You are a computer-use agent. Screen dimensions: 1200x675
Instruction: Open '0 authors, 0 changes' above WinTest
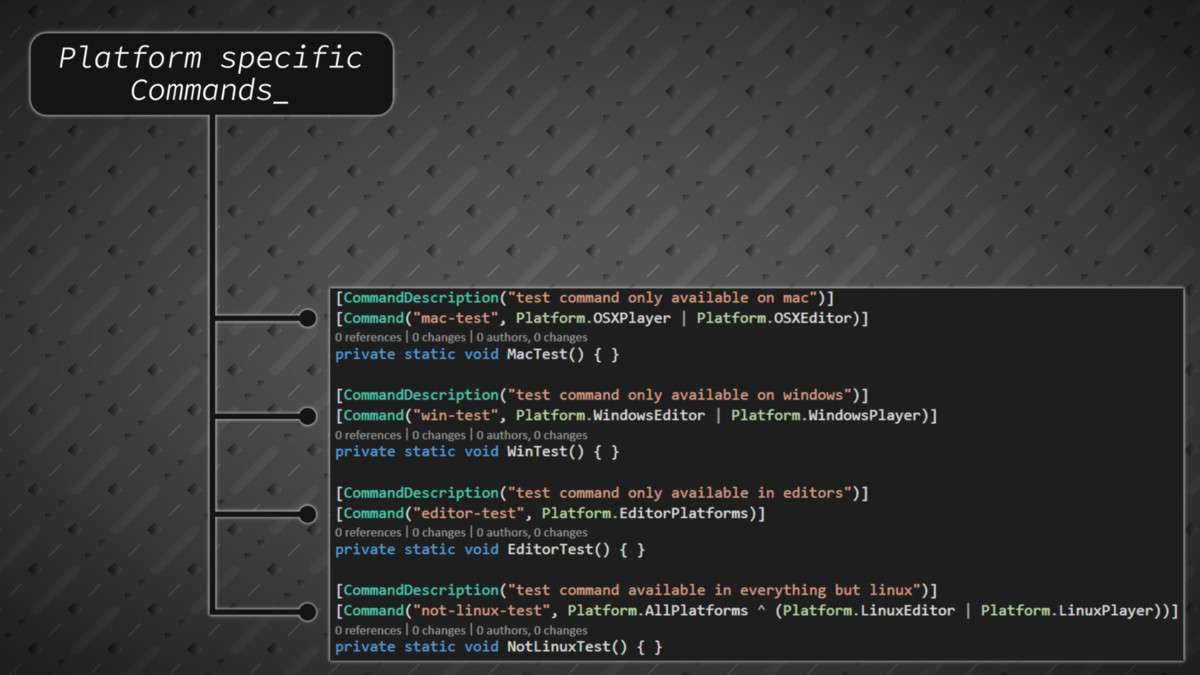click(x=531, y=436)
